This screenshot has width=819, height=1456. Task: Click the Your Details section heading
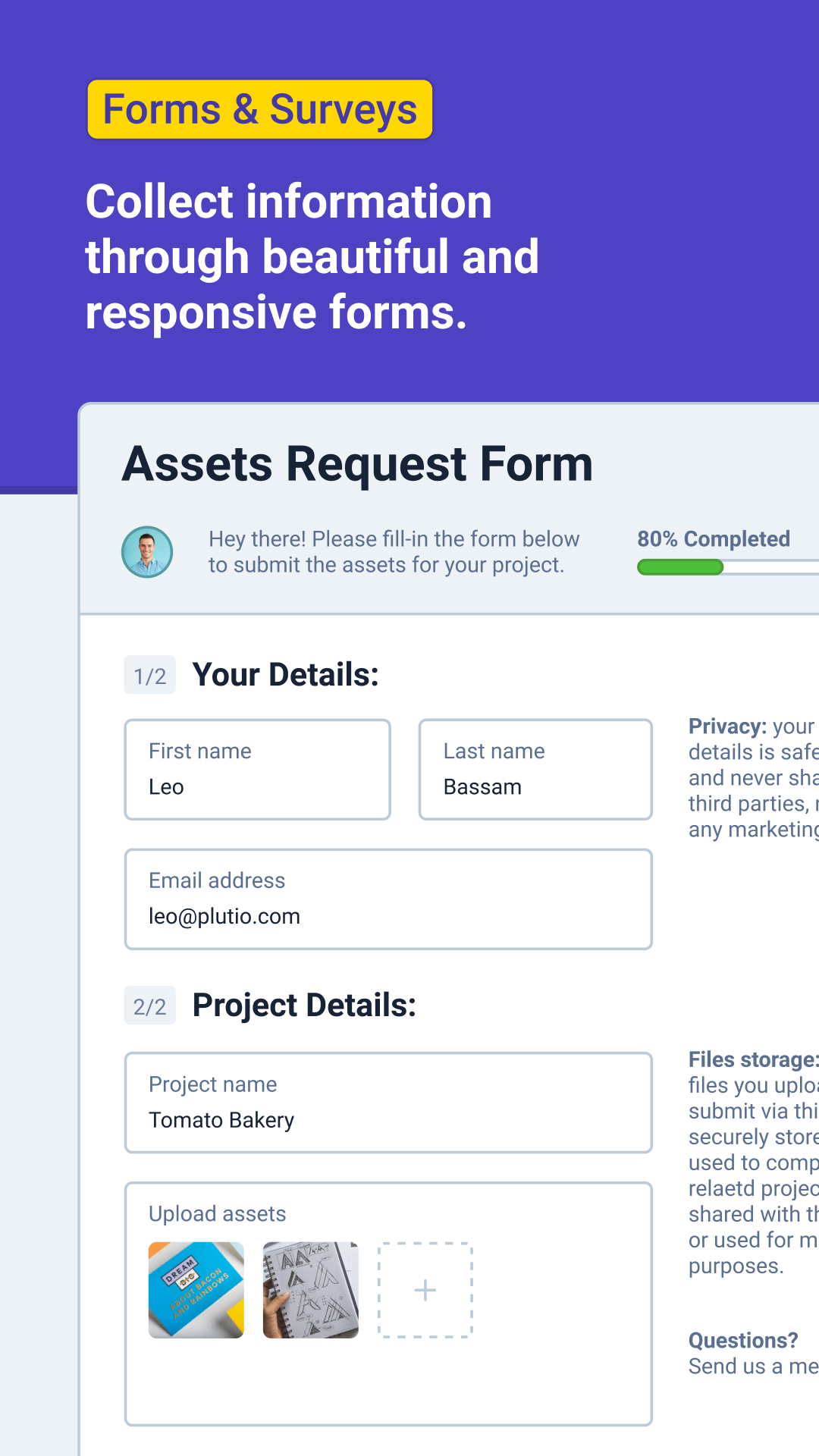pos(286,675)
